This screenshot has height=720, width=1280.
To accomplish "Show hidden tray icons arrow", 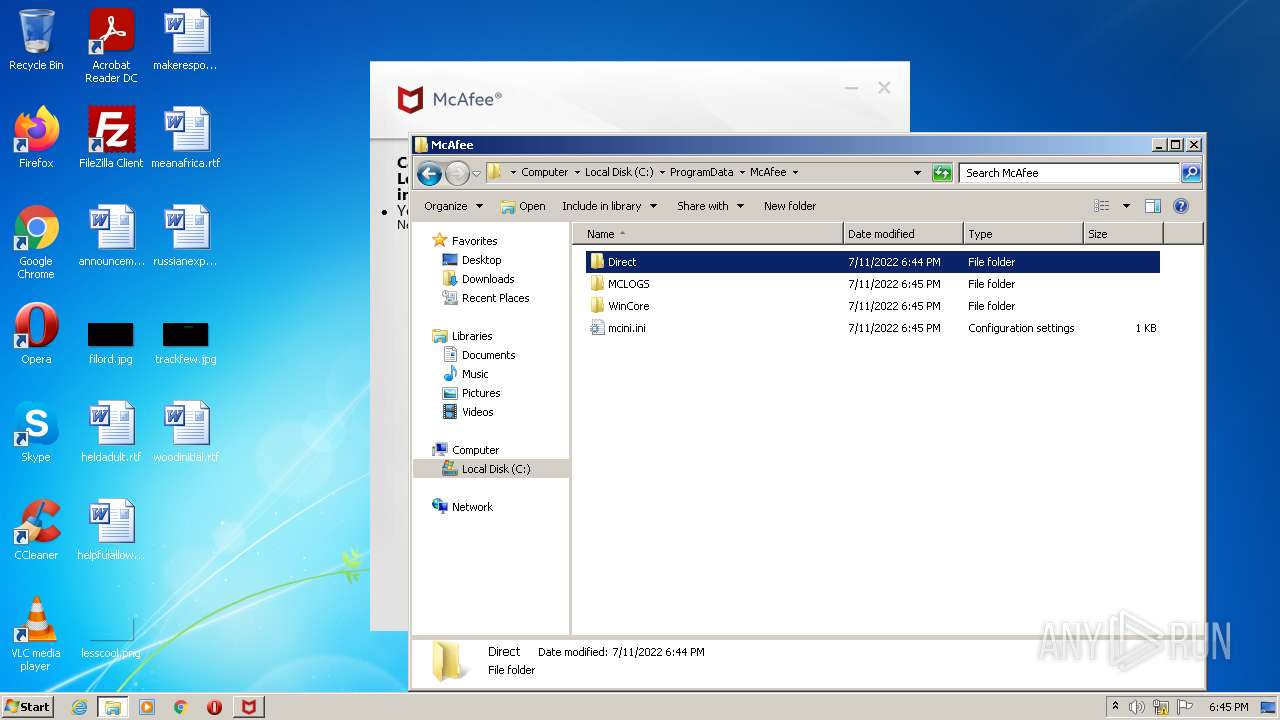I will (x=1116, y=707).
